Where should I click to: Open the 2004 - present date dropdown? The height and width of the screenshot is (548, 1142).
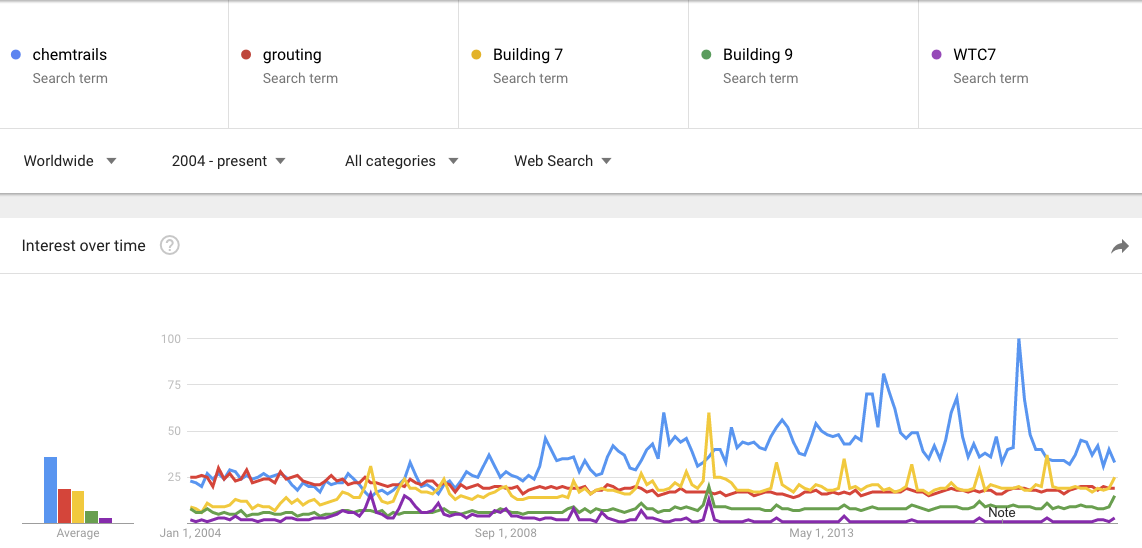coord(228,161)
